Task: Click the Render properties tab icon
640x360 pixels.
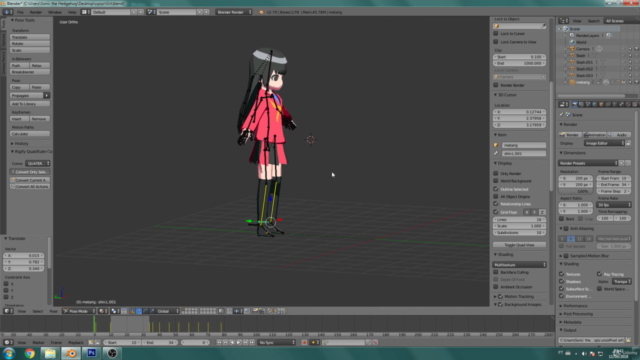Action: click(574, 104)
